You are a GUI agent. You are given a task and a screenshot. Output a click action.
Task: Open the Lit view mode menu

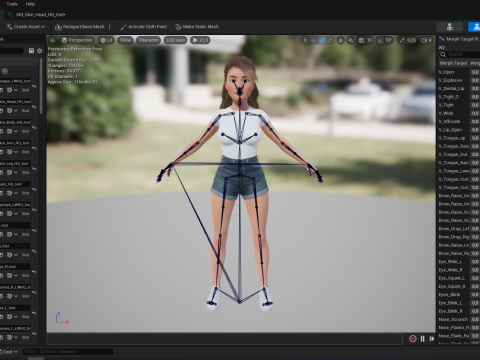tap(106, 40)
